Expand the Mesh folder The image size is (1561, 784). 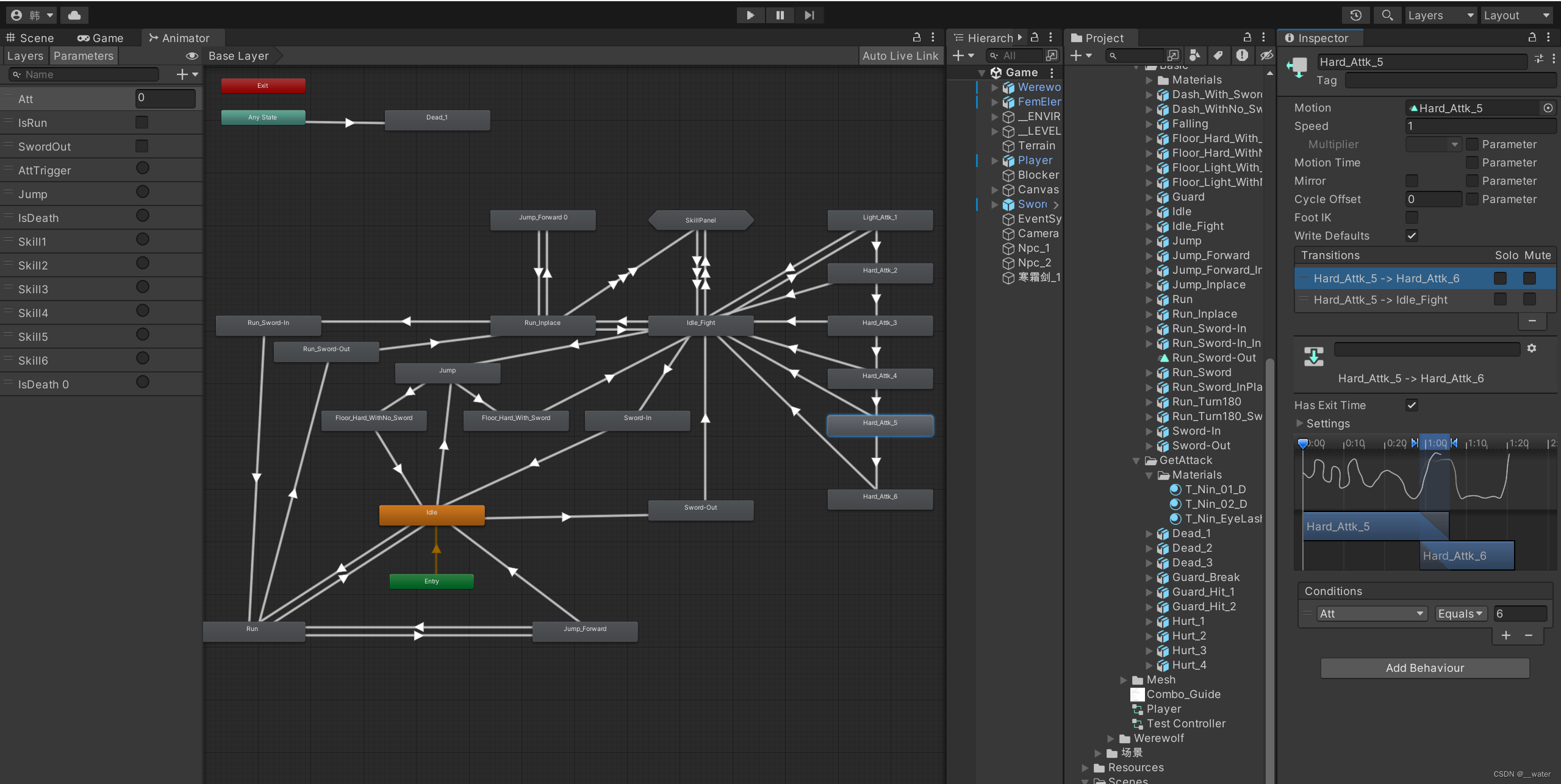tap(1123, 680)
